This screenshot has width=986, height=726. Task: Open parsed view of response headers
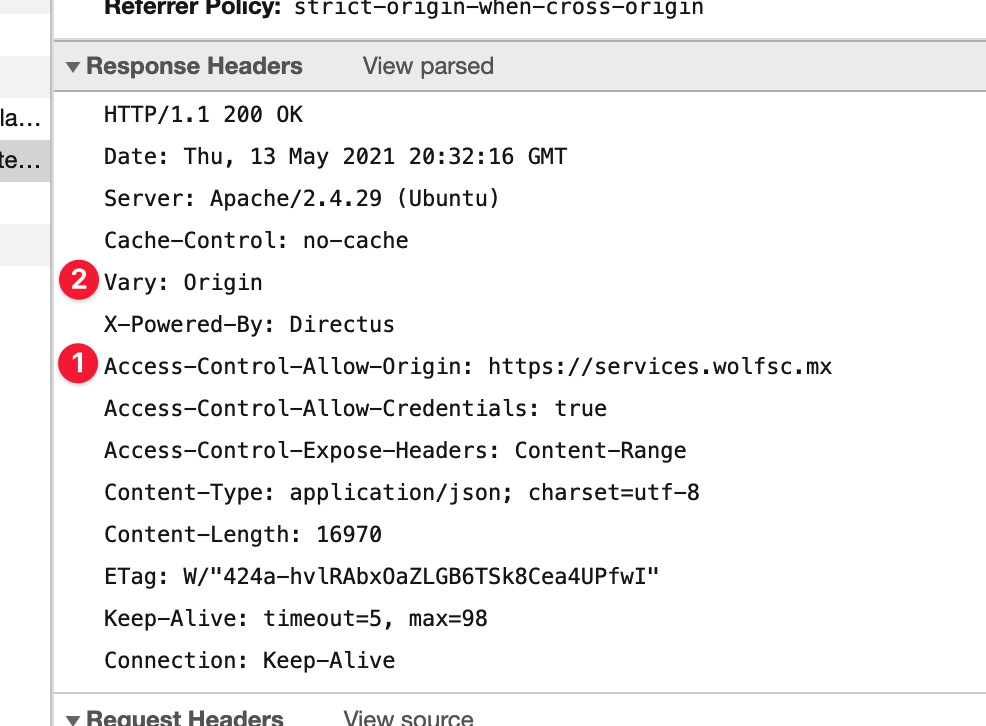[427, 66]
